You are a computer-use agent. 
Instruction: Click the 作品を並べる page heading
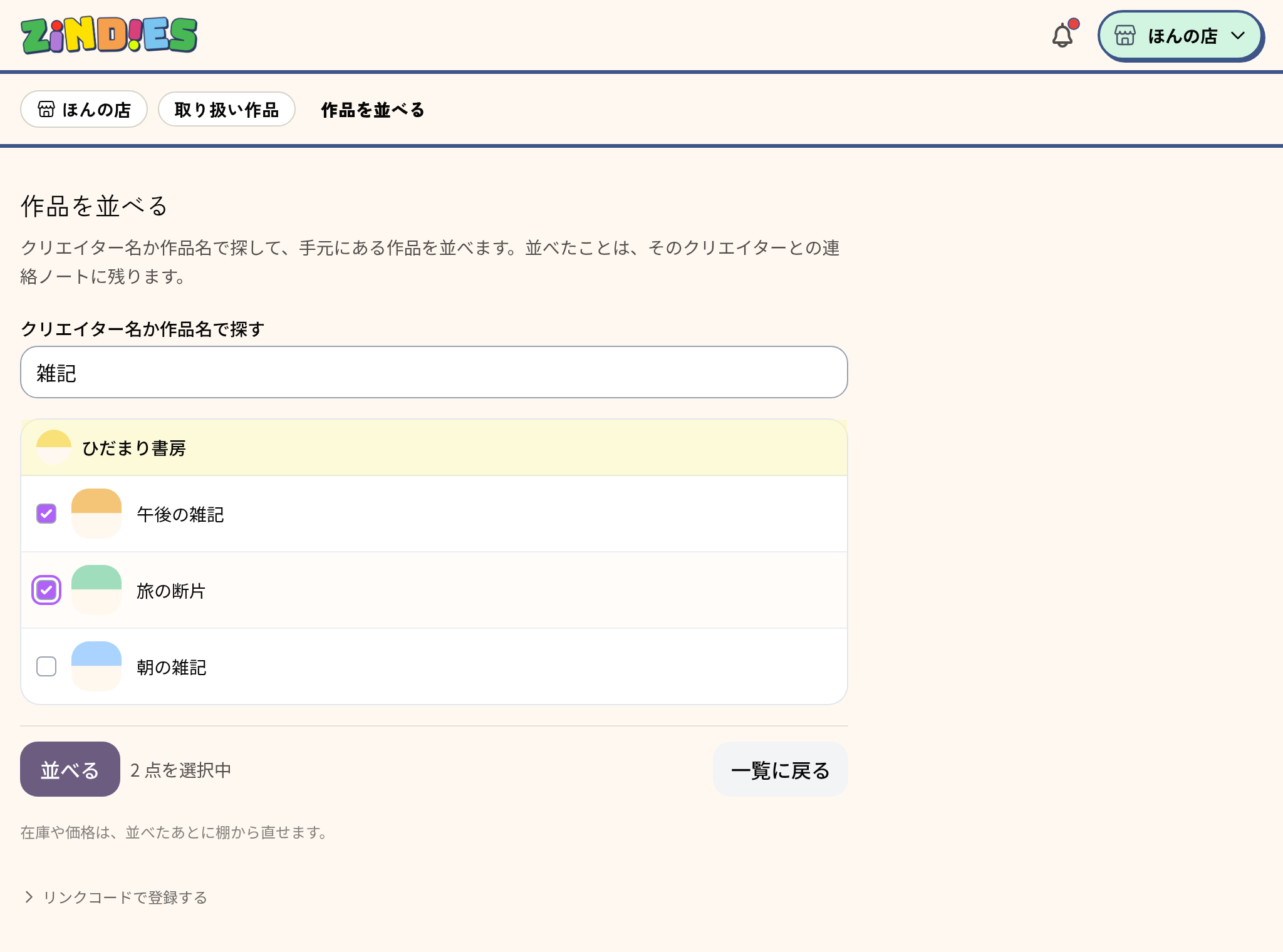click(x=95, y=206)
